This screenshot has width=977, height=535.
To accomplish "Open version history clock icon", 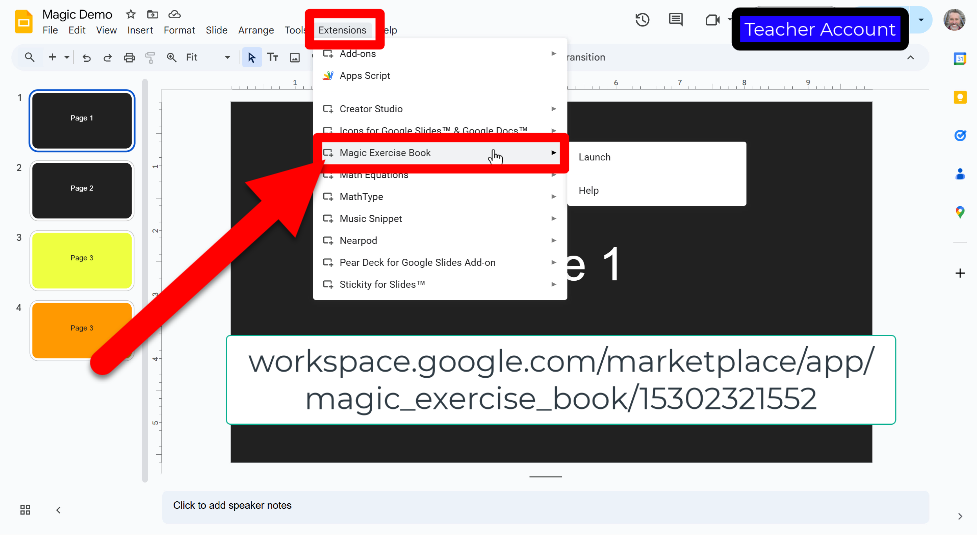I will coord(642,20).
